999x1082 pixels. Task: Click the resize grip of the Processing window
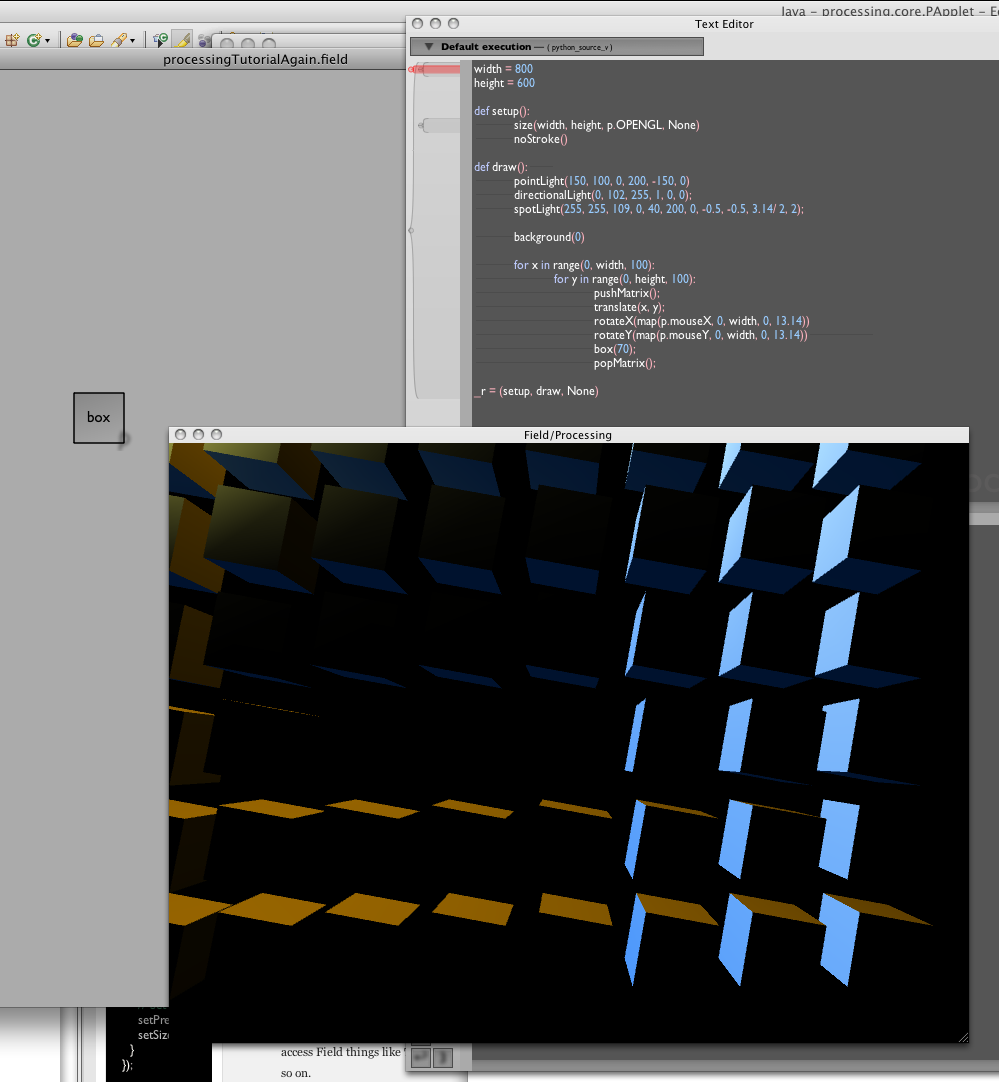coord(963,1037)
